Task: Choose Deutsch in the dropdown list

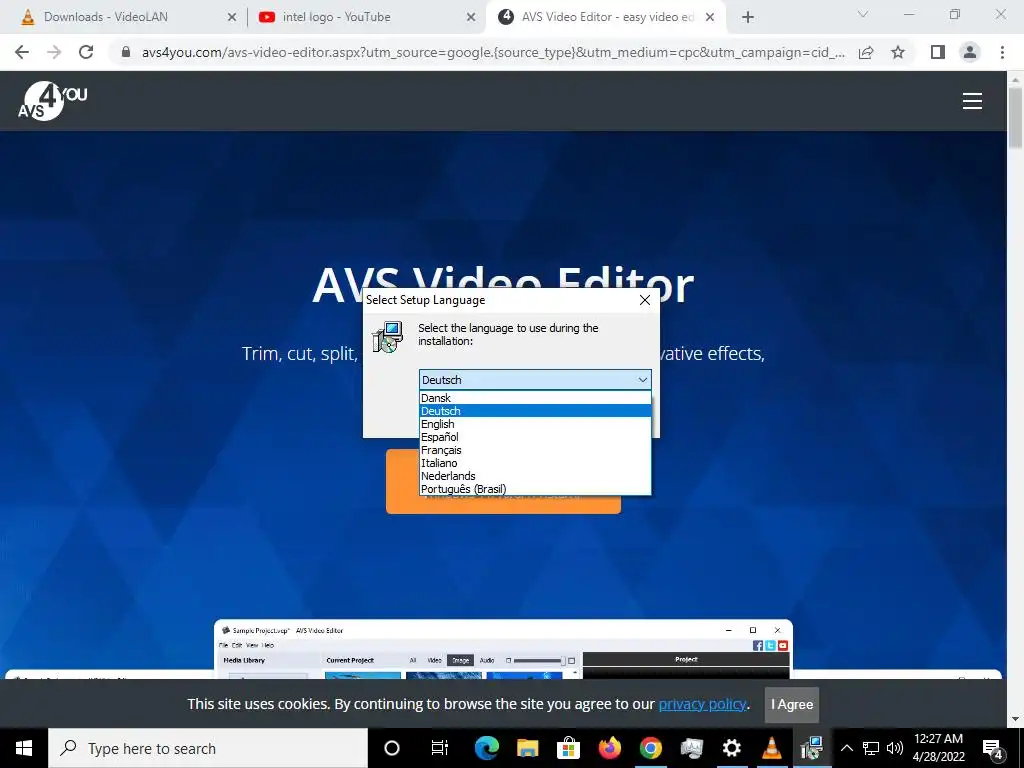Action: [x=535, y=411]
